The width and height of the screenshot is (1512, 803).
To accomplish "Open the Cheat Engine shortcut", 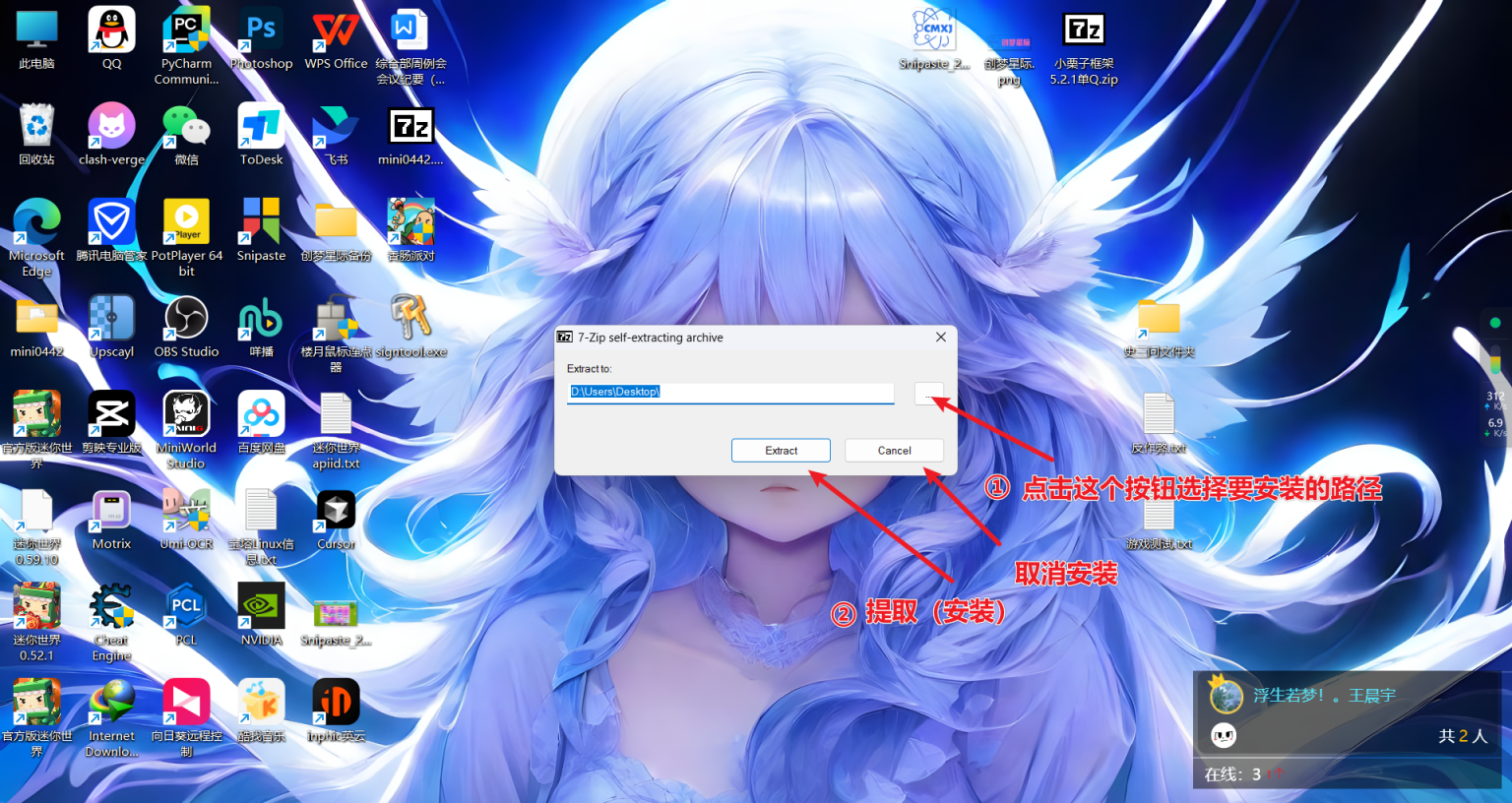I will pos(111,622).
